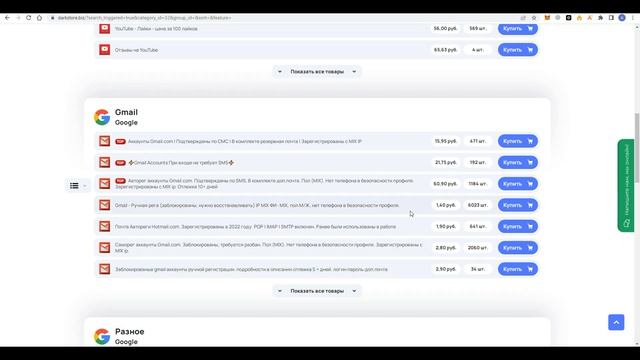Click the mail icon of the 15,95 руб. row
The width and height of the screenshot is (640, 360).
[x=104, y=141]
